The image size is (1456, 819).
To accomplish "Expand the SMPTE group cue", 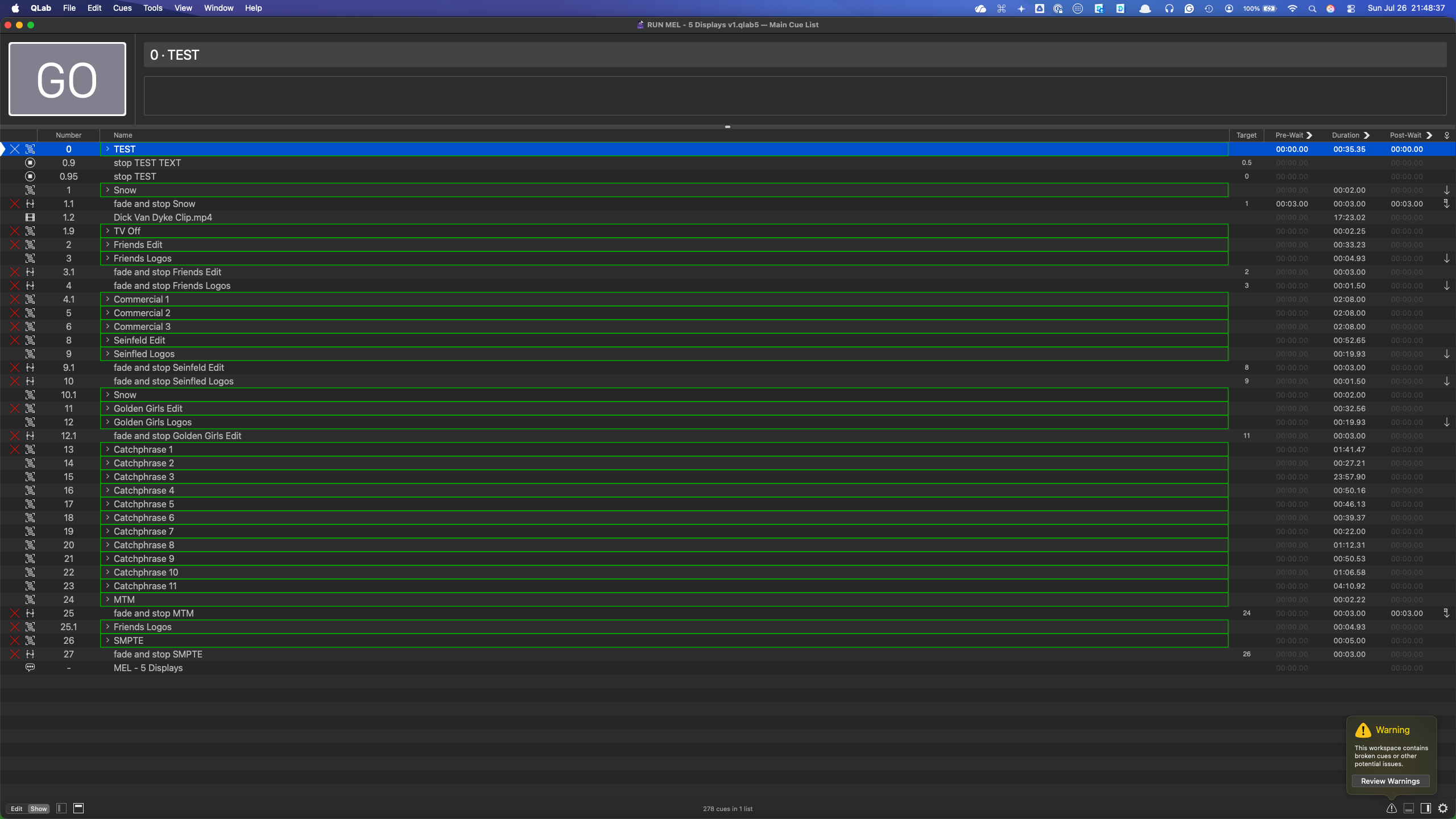I will click(x=107, y=640).
